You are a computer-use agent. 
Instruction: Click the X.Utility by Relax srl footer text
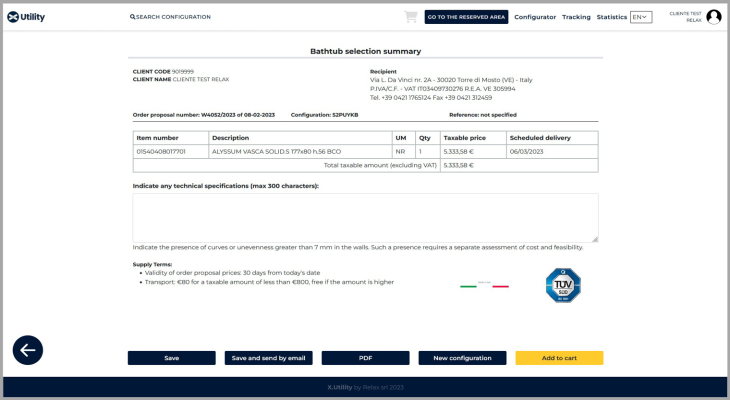(365, 387)
